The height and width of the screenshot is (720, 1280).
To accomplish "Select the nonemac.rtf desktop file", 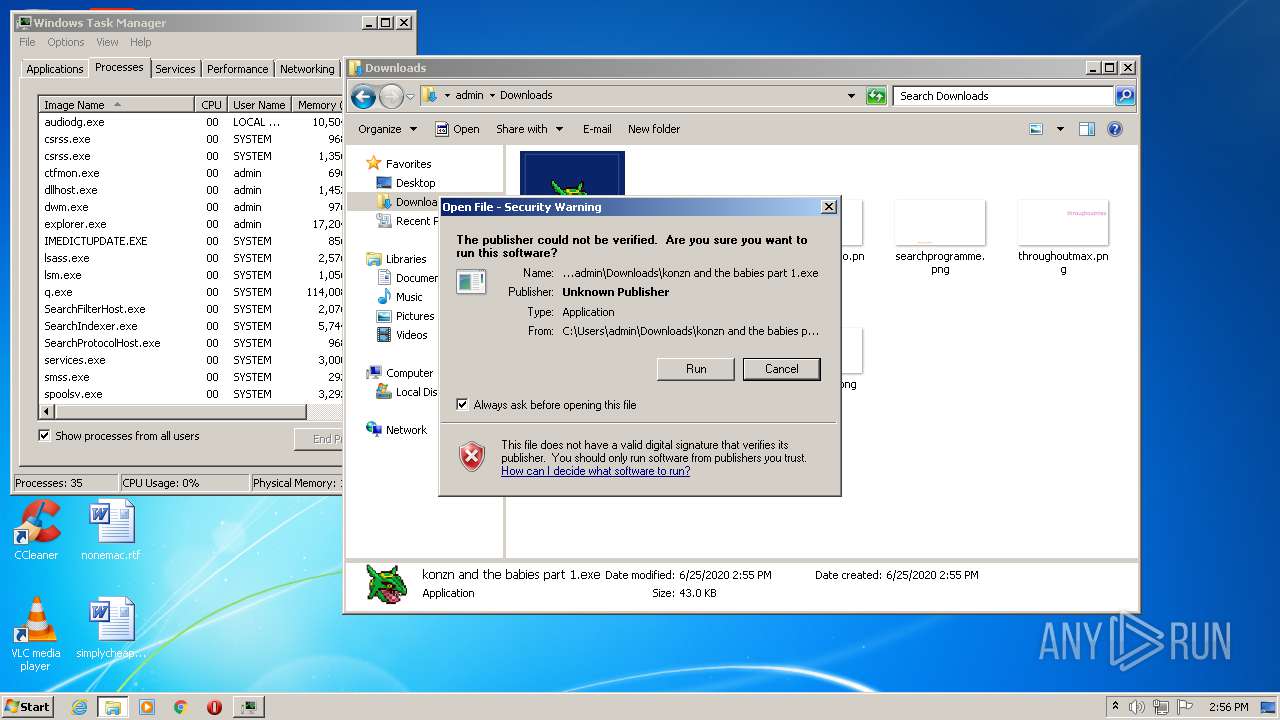I will coord(111,530).
